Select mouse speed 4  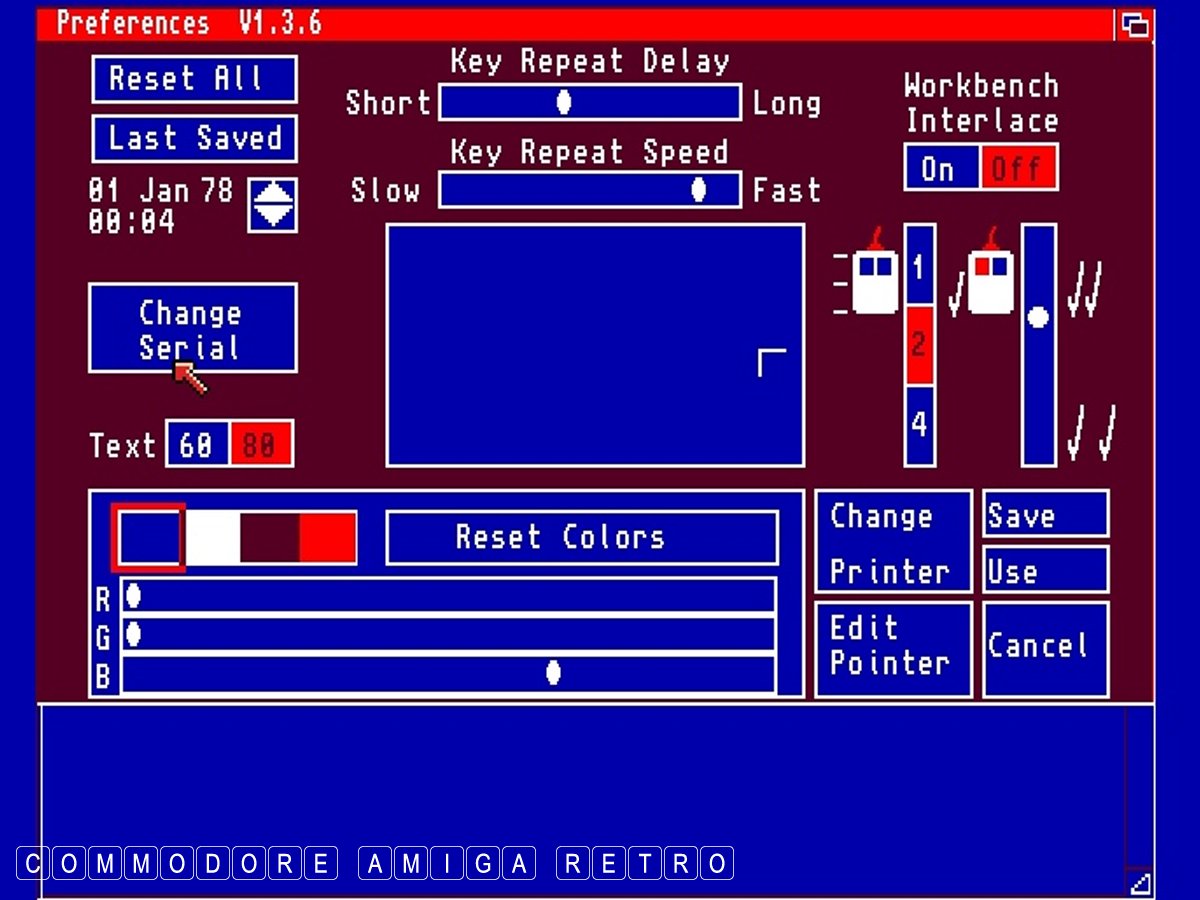click(919, 425)
